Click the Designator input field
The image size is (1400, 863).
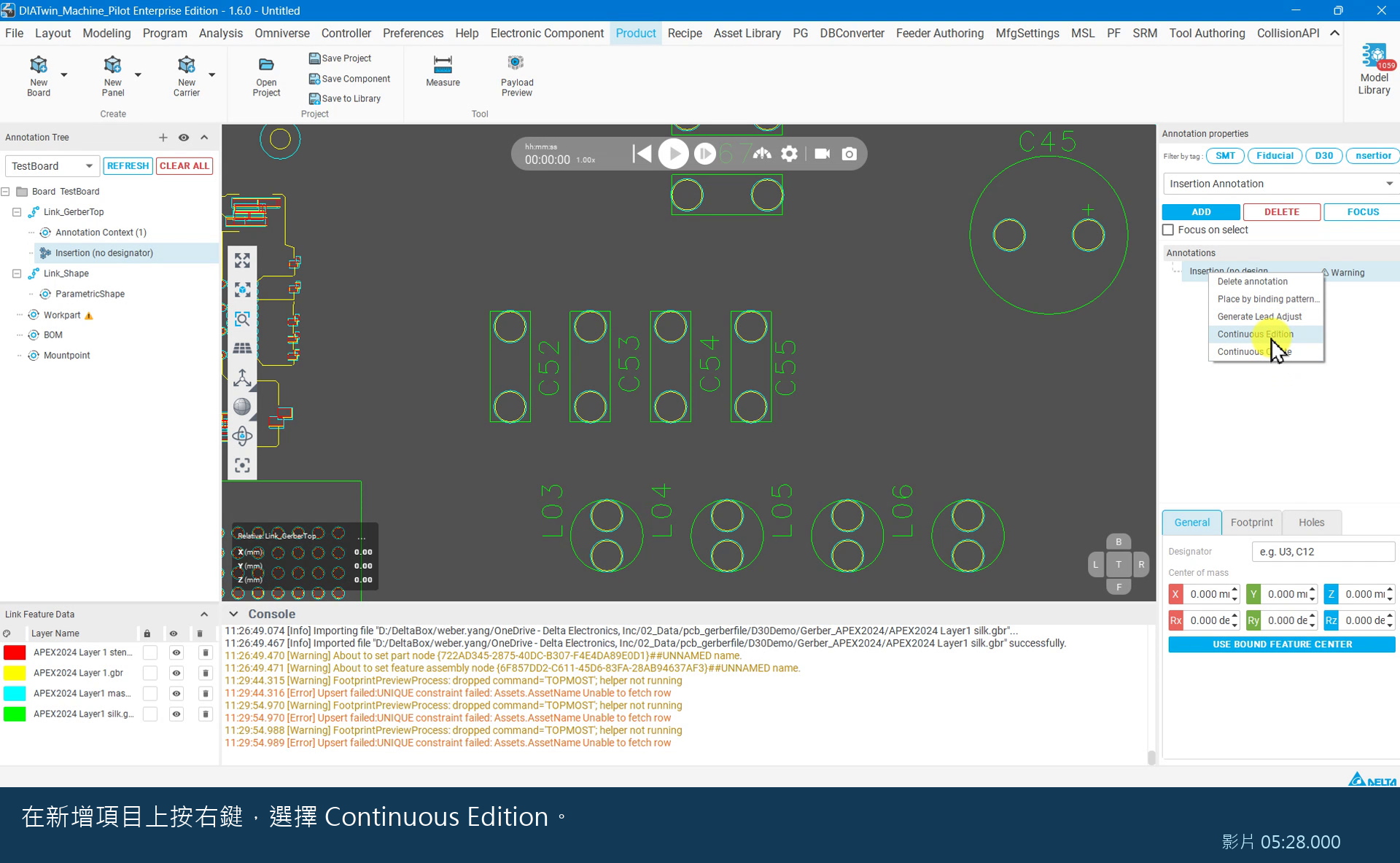pyautogui.click(x=1323, y=552)
